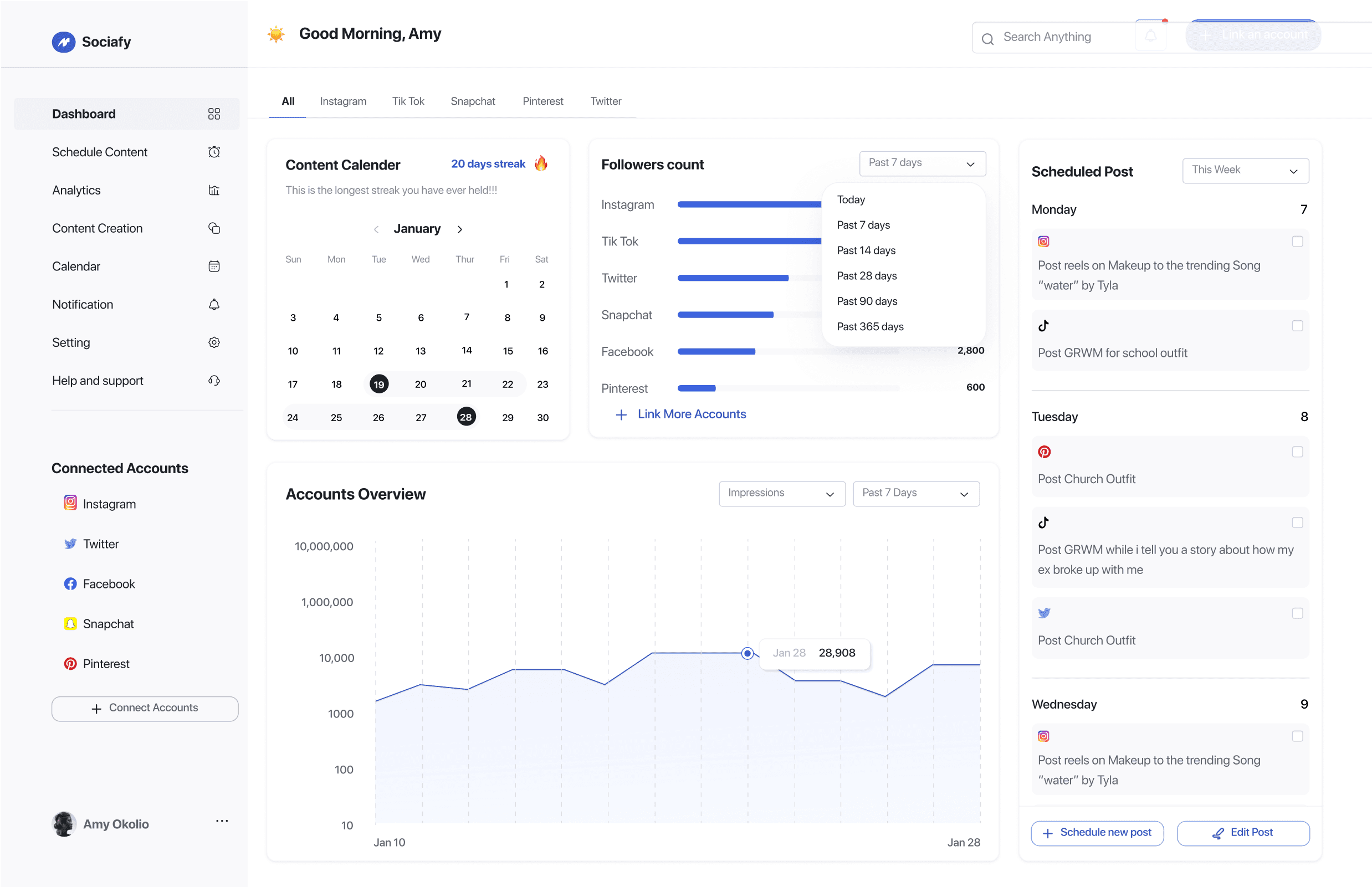Click the Content Creation sidebar icon
Screen dimensions: 1372x887
point(214,228)
